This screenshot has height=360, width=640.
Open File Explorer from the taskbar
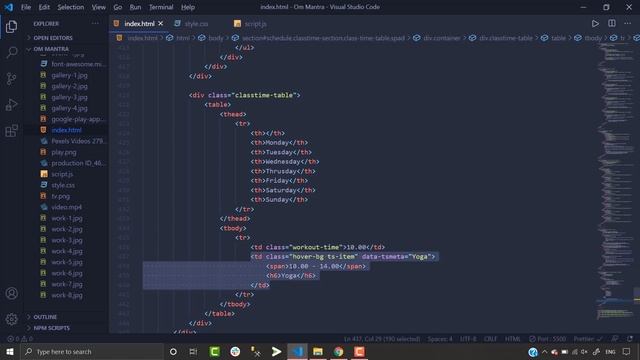318,351
